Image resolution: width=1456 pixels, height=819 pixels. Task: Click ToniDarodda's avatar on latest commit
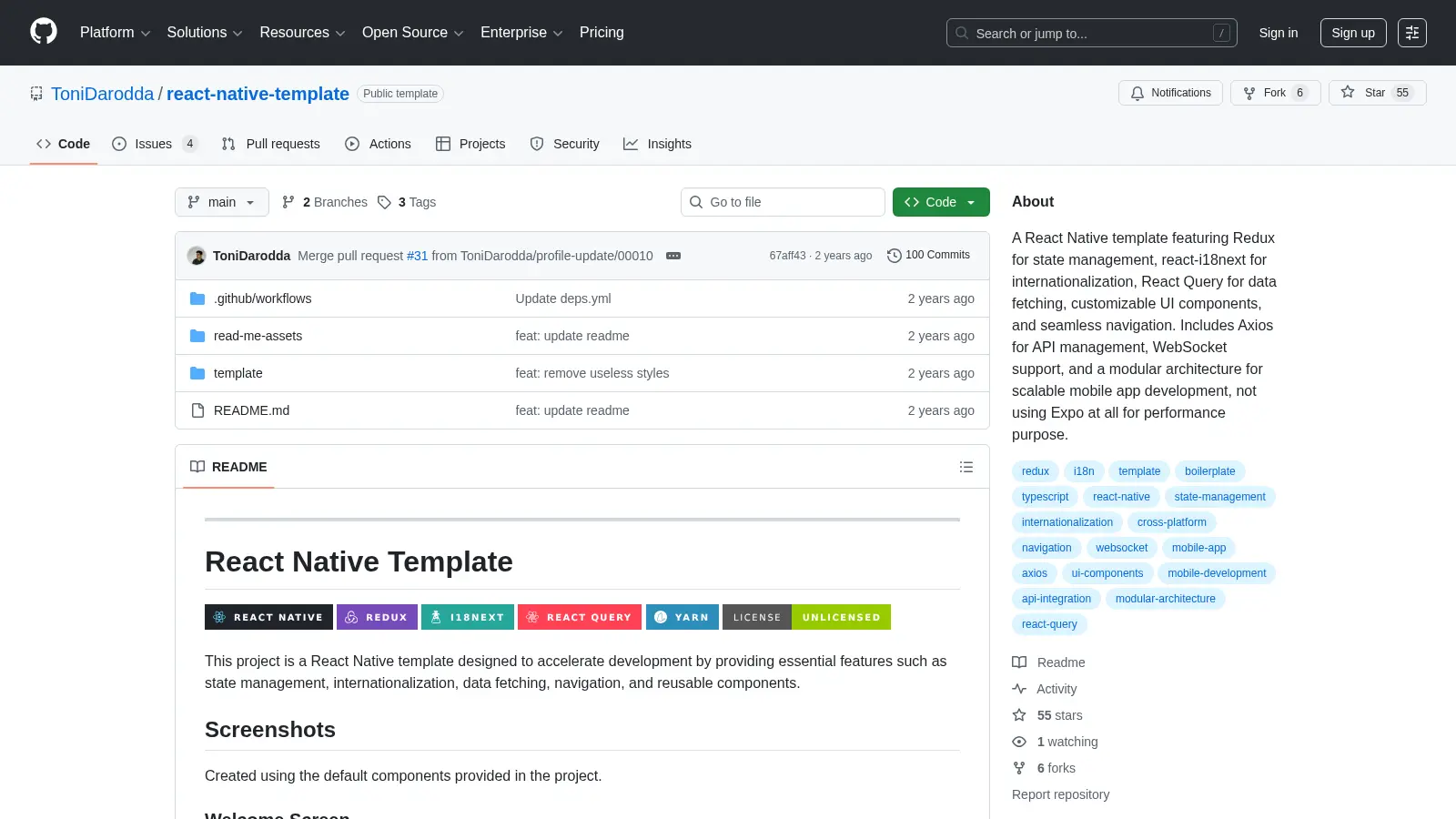(197, 256)
